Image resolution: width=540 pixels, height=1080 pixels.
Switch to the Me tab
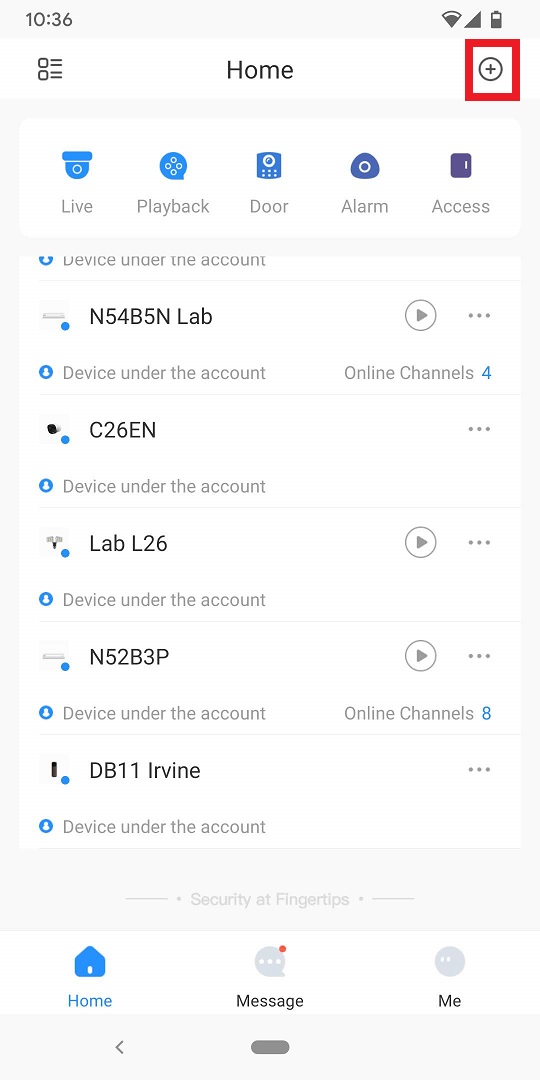point(450,977)
